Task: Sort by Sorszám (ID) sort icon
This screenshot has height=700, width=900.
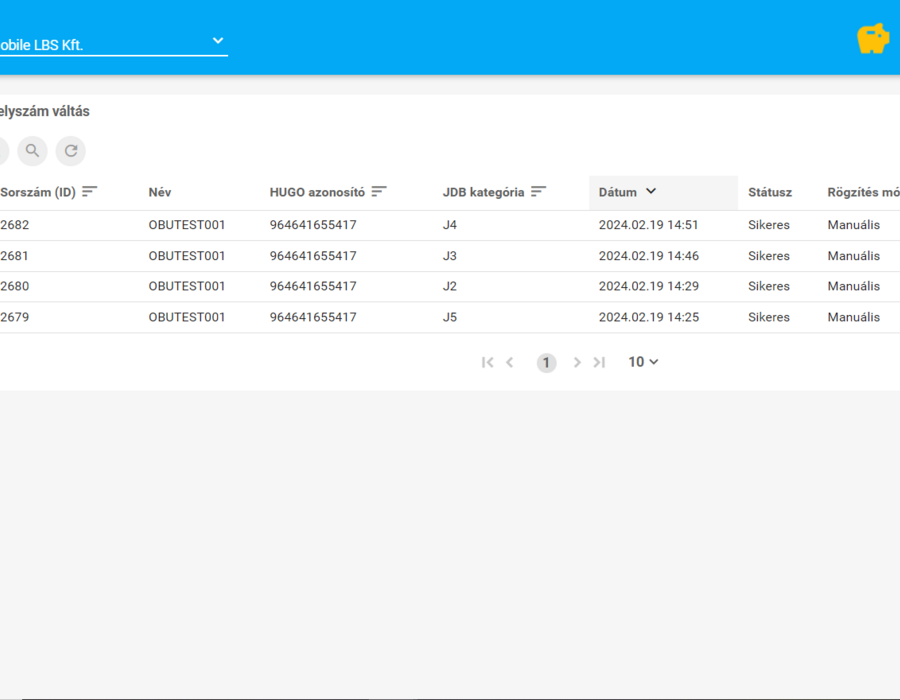Action: point(90,192)
